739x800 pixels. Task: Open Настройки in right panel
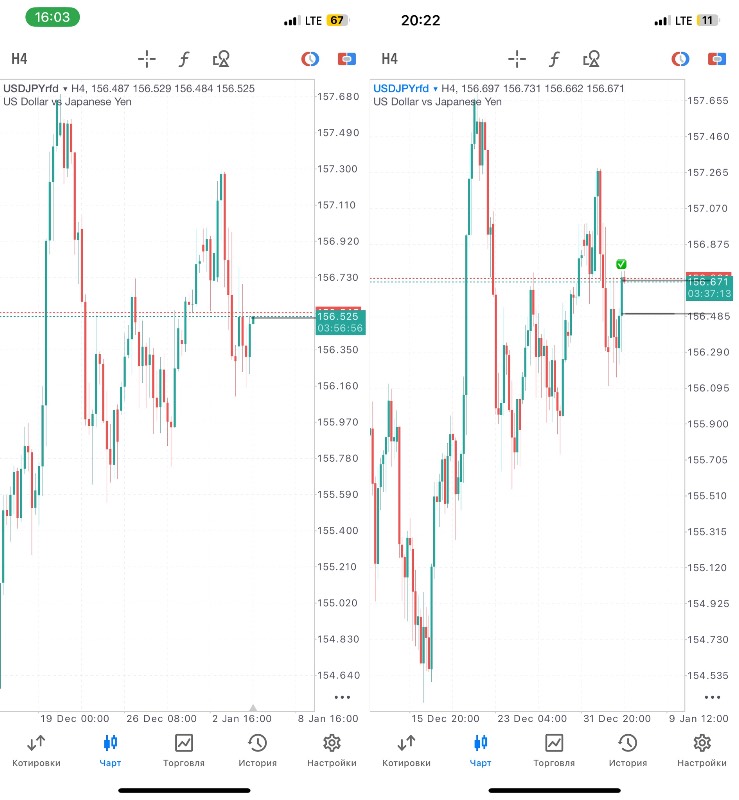click(702, 751)
